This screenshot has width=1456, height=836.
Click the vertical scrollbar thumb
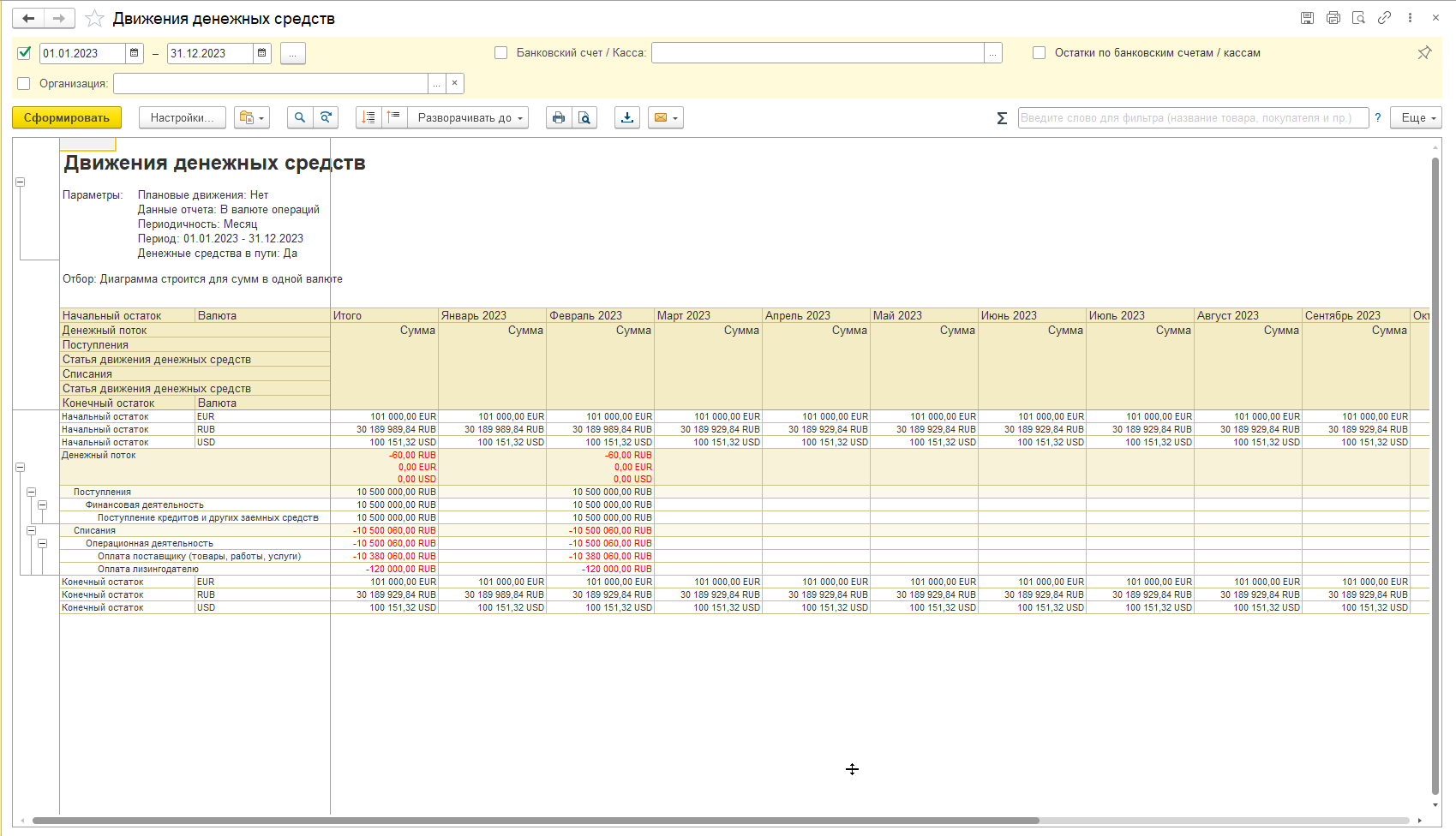coord(1435,476)
